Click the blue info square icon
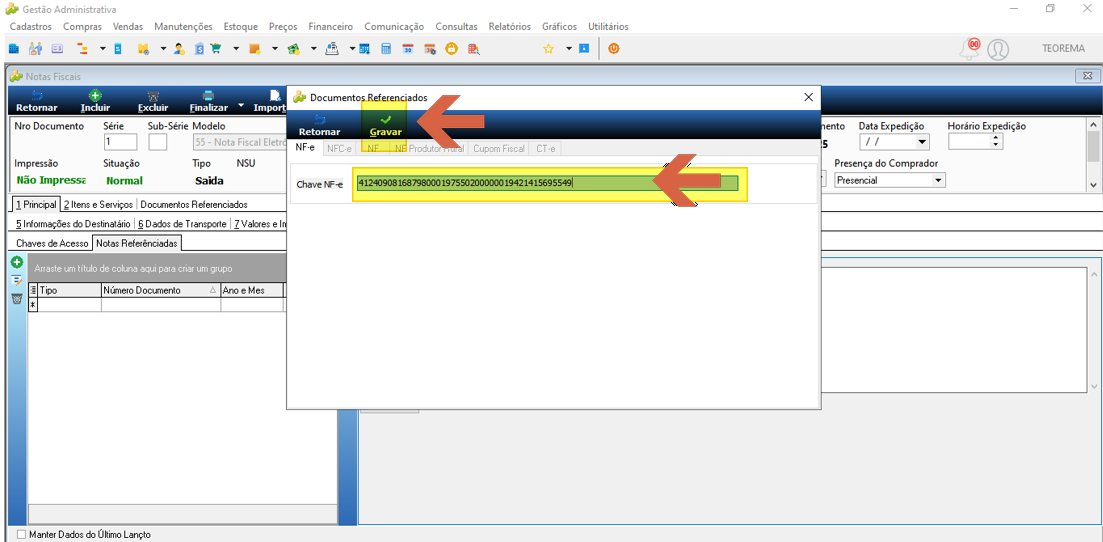The width and height of the screenshot is (1103, 542). (584, 49)
